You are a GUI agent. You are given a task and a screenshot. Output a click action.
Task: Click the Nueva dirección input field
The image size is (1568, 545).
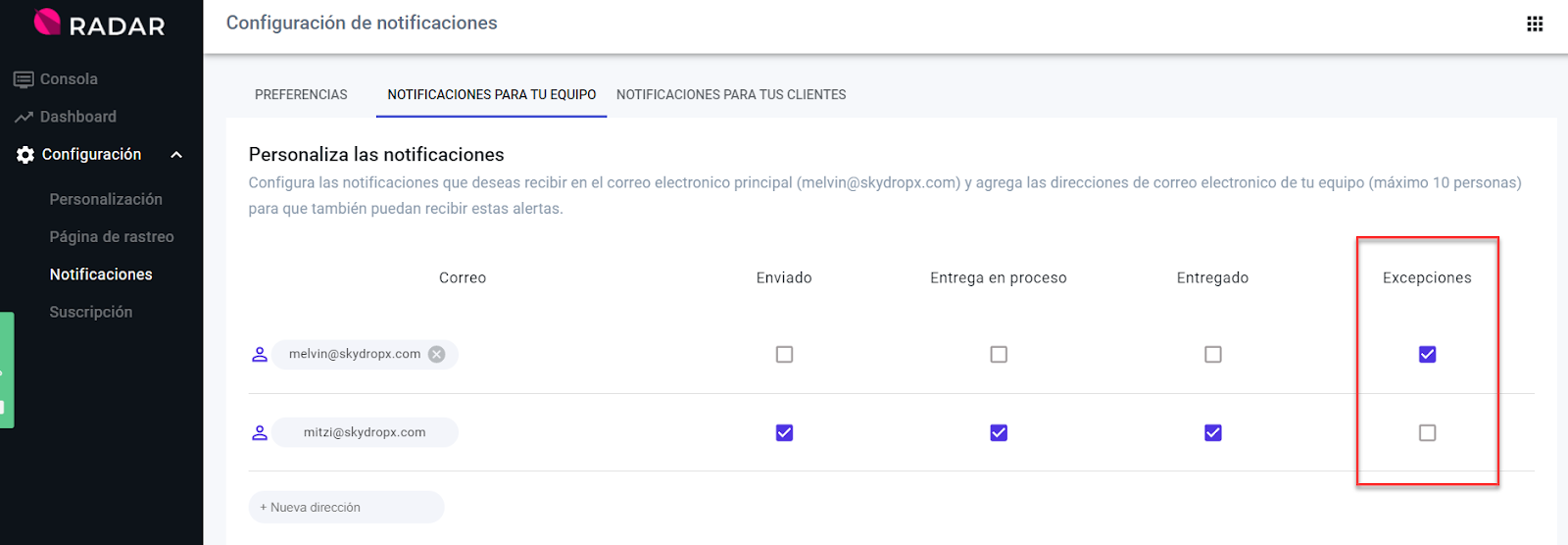(x=346, y=508)
